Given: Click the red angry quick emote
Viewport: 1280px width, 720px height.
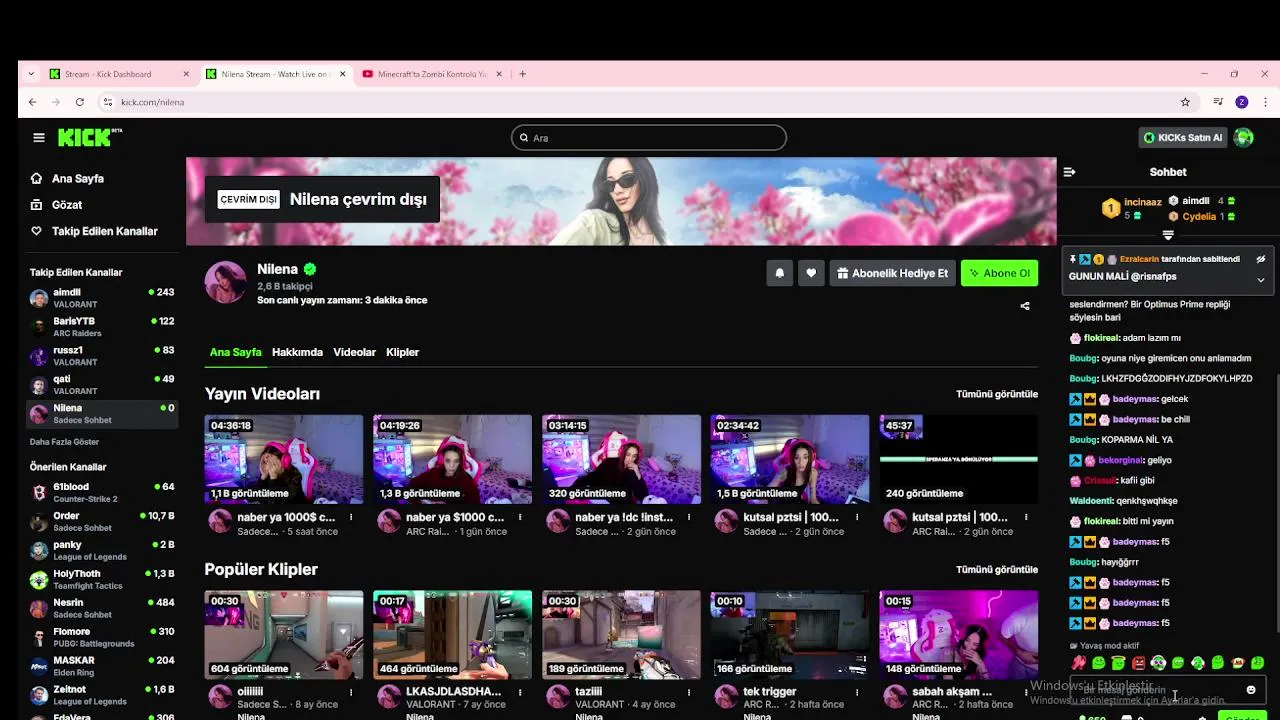Looking at the screenshot, I should pyautogui.click(x=1138, y=663).
